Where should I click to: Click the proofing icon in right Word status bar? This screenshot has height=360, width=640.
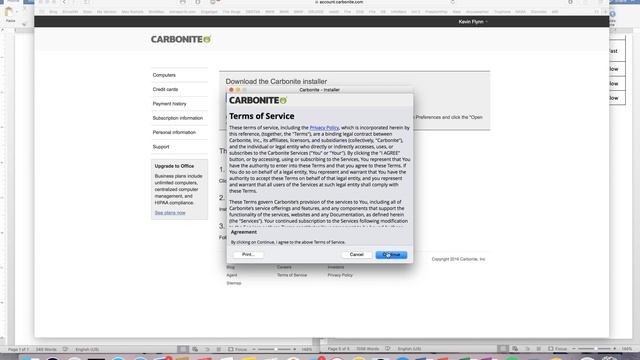click(387, 349)
